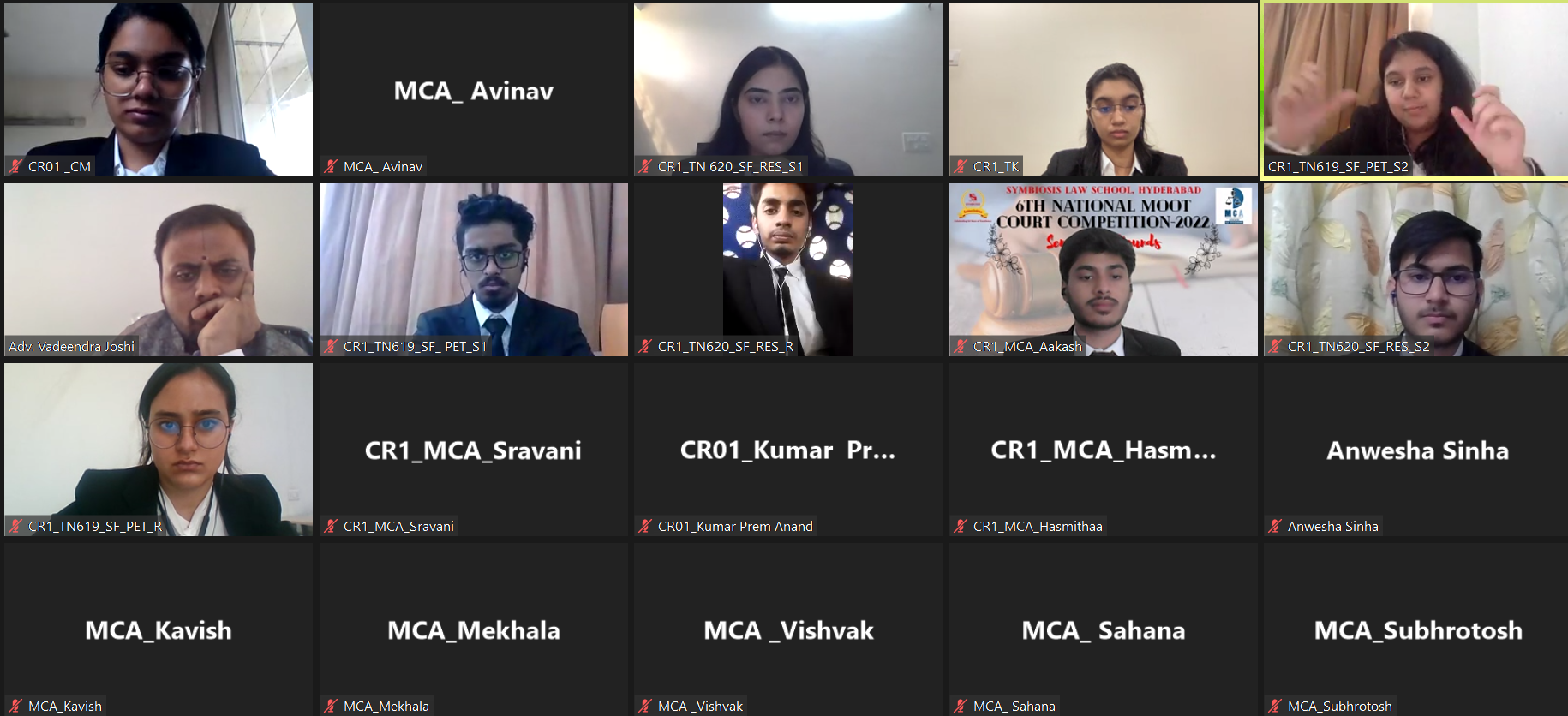This screenshot has width=1568, height=716.
Task: Click muted mic icon beside MCA_Avinav label
Action: pyautogui.click(x=331, y=166)
